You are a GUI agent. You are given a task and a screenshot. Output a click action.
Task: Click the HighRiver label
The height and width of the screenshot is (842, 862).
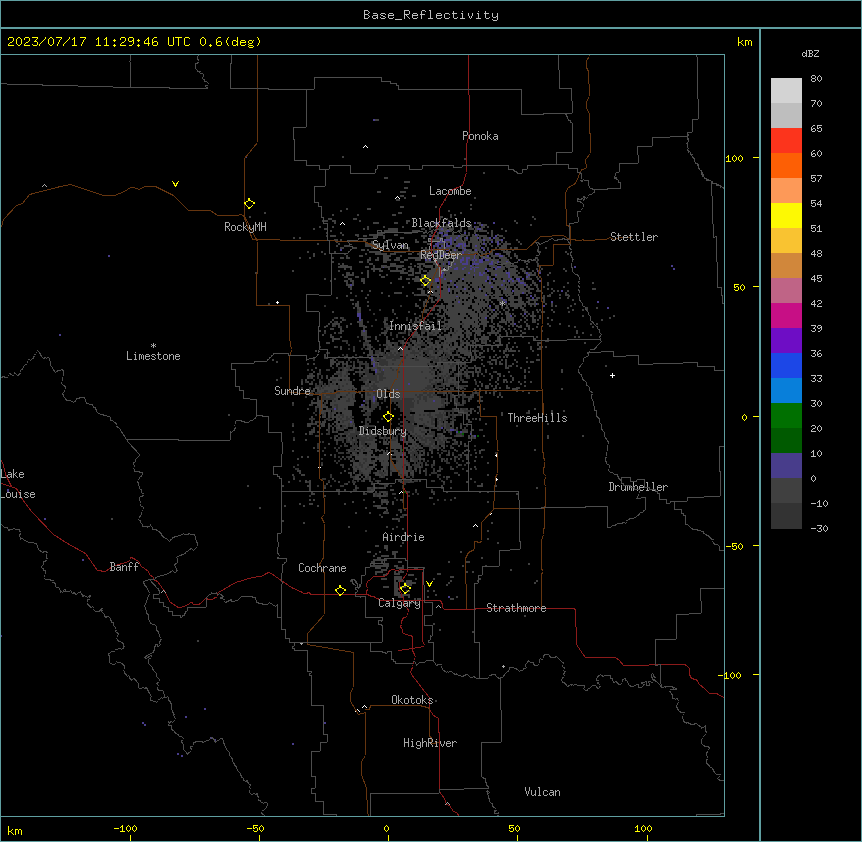click(x=430, y=743)
